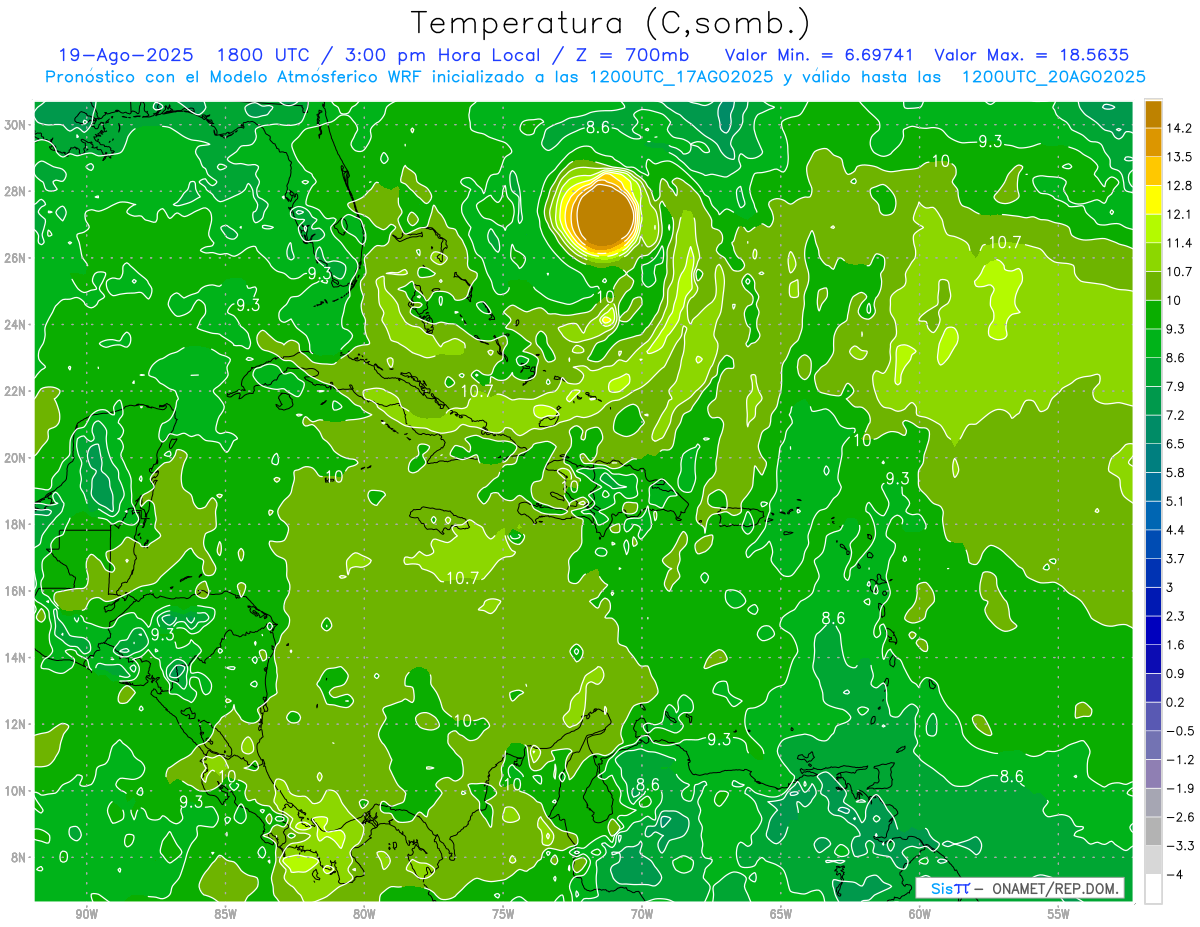Click the legend value "4.4"
Viewport: 1200px width, 927px height.
point(1176,530)
